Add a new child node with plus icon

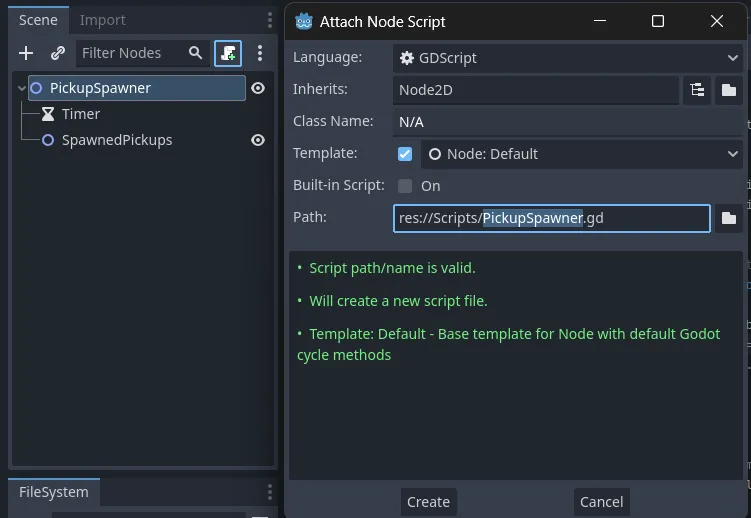(26, 53)
